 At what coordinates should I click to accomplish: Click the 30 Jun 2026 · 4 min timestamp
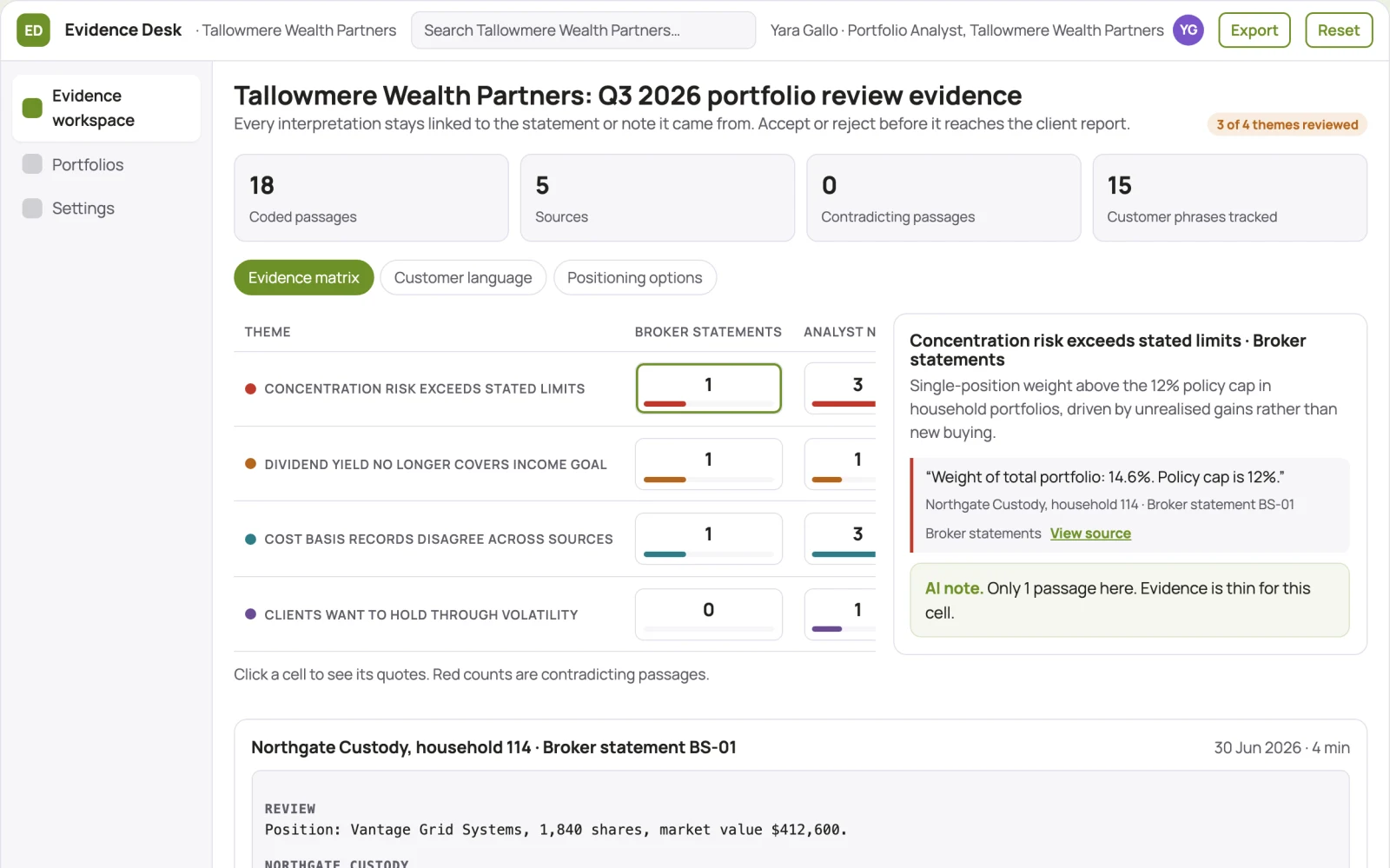(x=1281, y=748)
